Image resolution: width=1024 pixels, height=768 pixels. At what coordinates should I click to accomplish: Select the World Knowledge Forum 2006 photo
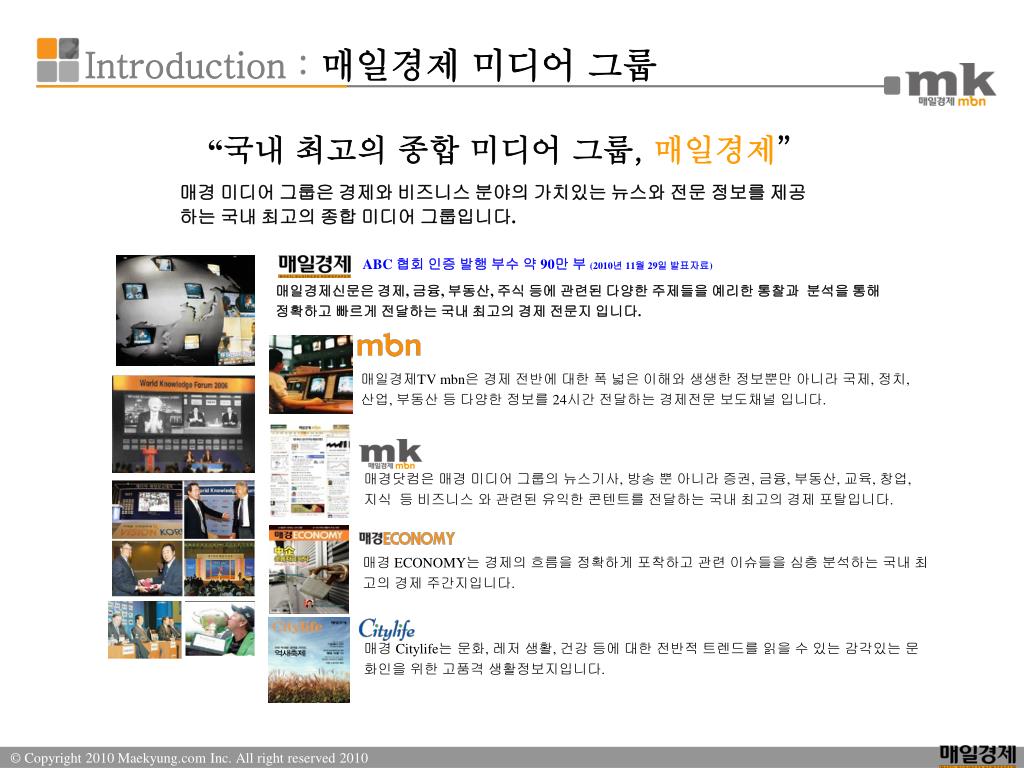(x=184, y=424)
